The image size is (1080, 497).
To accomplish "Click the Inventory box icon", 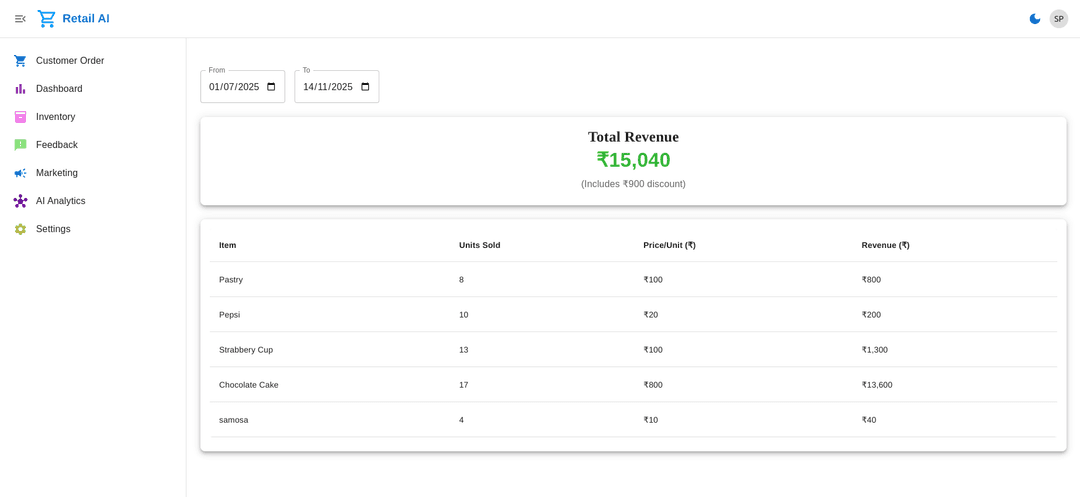I will (x=20, y=117).
